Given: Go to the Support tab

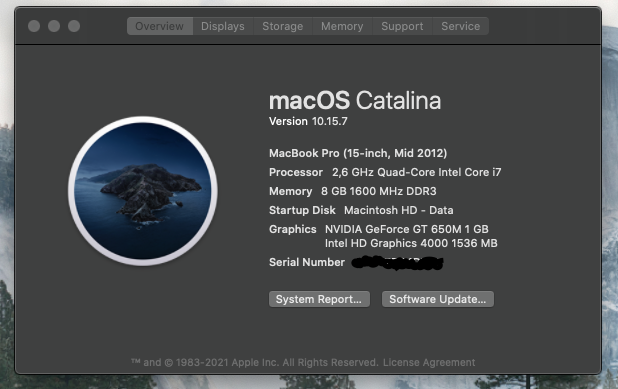Looking at the screenshot, I should (x=402, y=26).
